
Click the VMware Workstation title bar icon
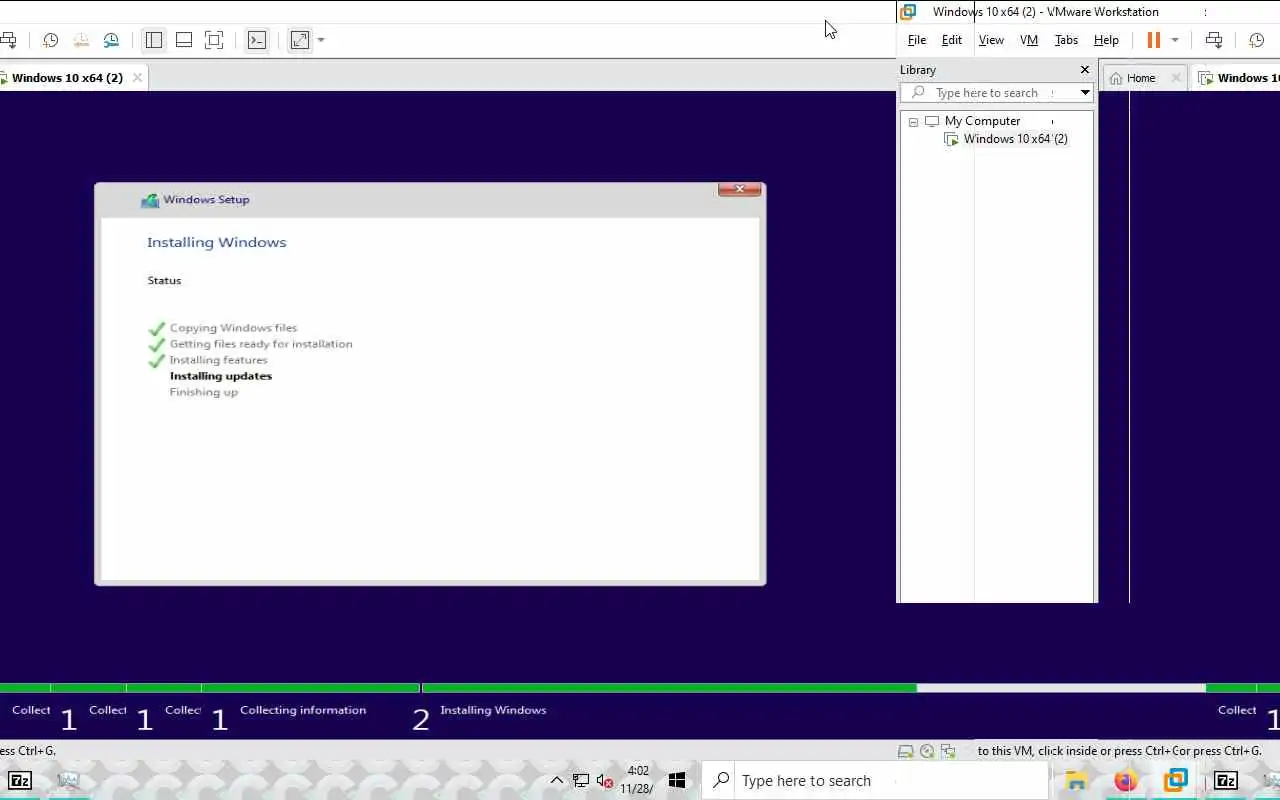tap(908, 12)
